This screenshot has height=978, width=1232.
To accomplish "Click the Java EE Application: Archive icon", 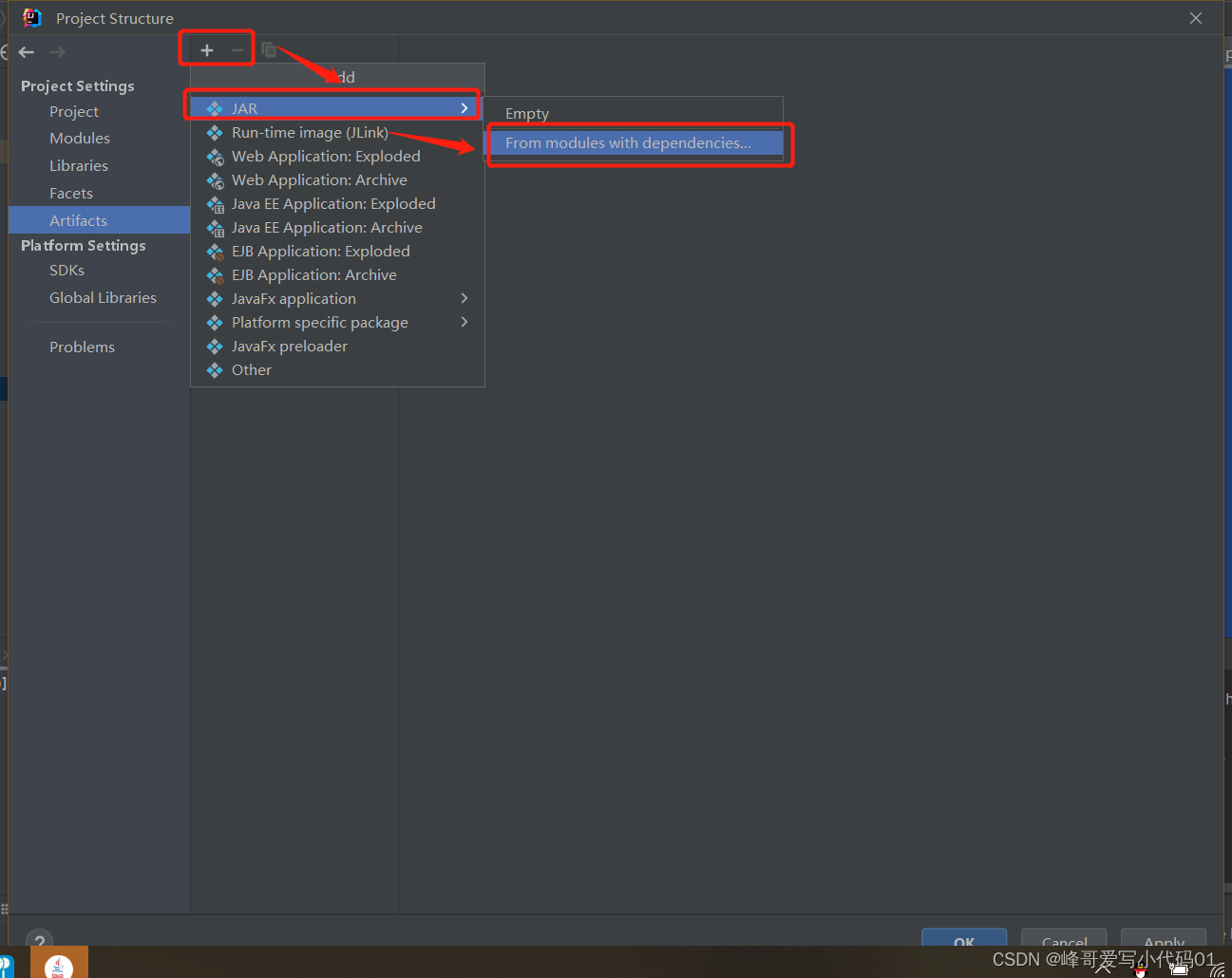I will click(x=216, y=228).
